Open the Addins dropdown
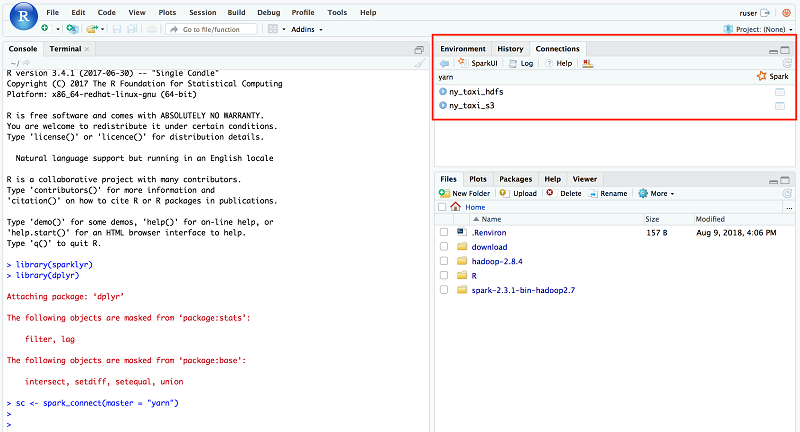800x432 pixels. coord(307,30)
